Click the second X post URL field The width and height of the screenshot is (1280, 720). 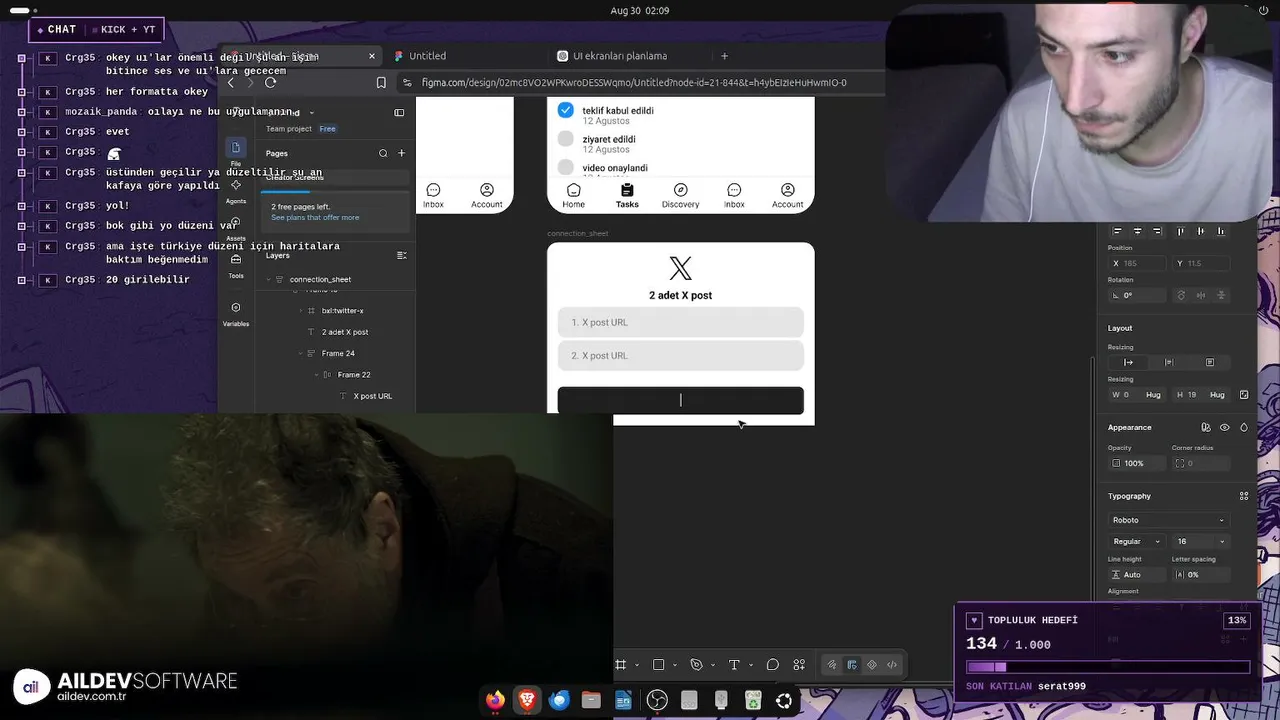pos(680,356)
